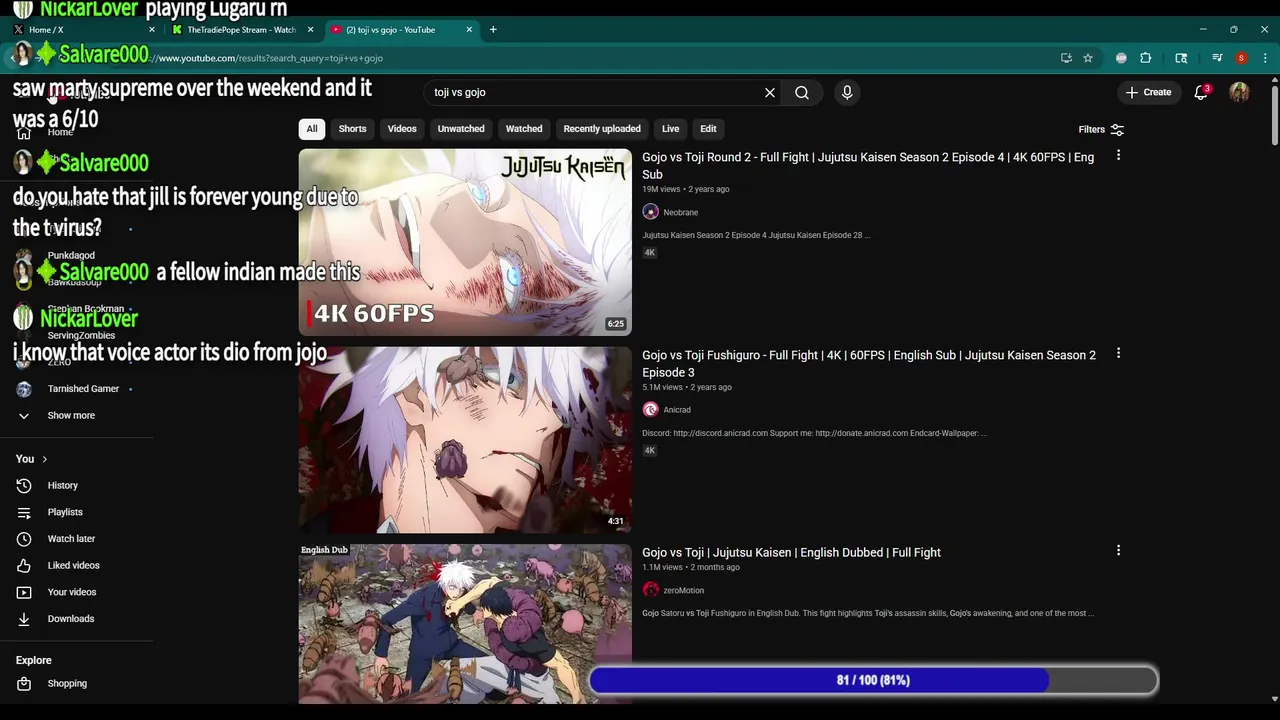This screenshot has width=1280, height=720.
Task: Select the Shorts filter chip
Action: pos(352,129)
